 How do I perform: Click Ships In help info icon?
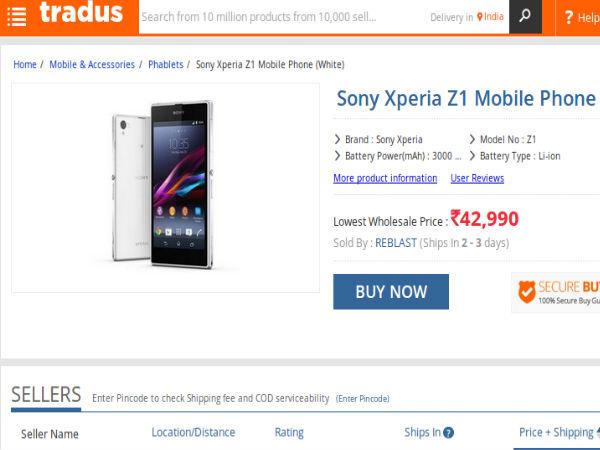(x=448, y=433)
